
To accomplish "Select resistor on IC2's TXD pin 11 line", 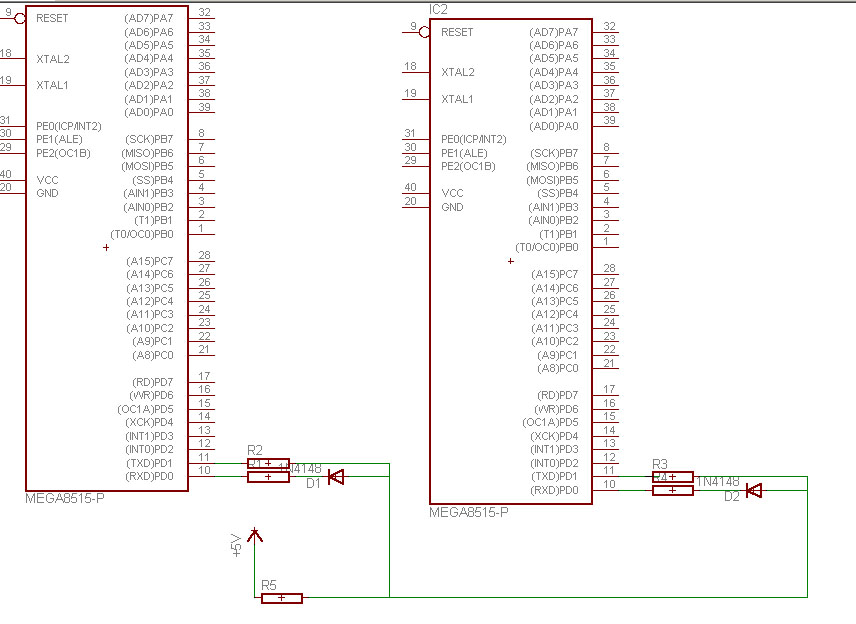I will 673,477.
